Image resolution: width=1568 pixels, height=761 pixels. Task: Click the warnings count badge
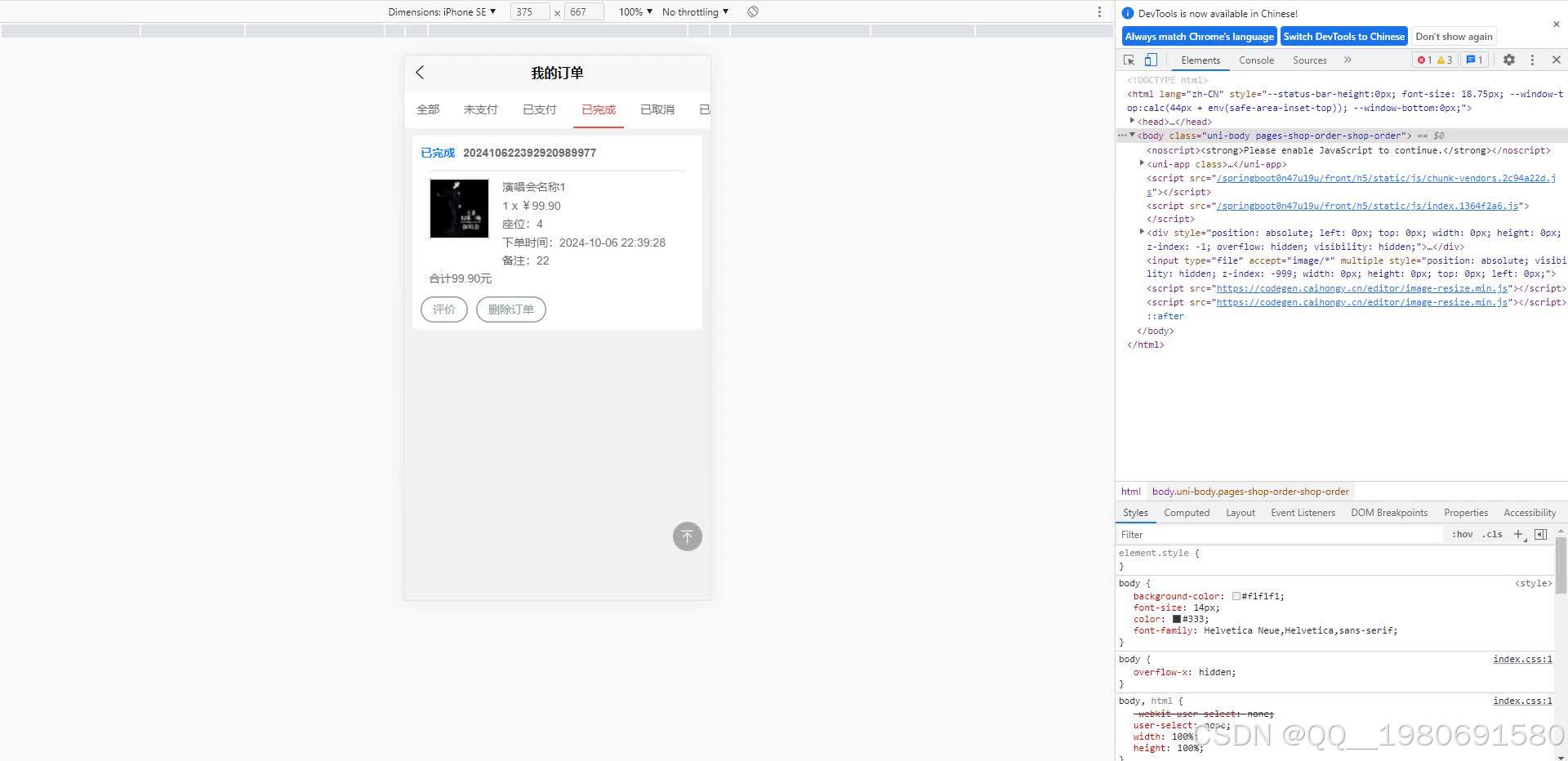[1445, 60]
